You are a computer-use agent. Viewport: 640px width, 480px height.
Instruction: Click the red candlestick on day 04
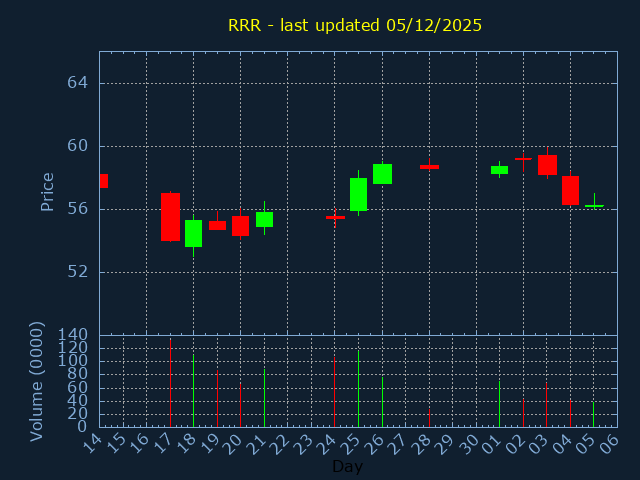pos(570,190)
